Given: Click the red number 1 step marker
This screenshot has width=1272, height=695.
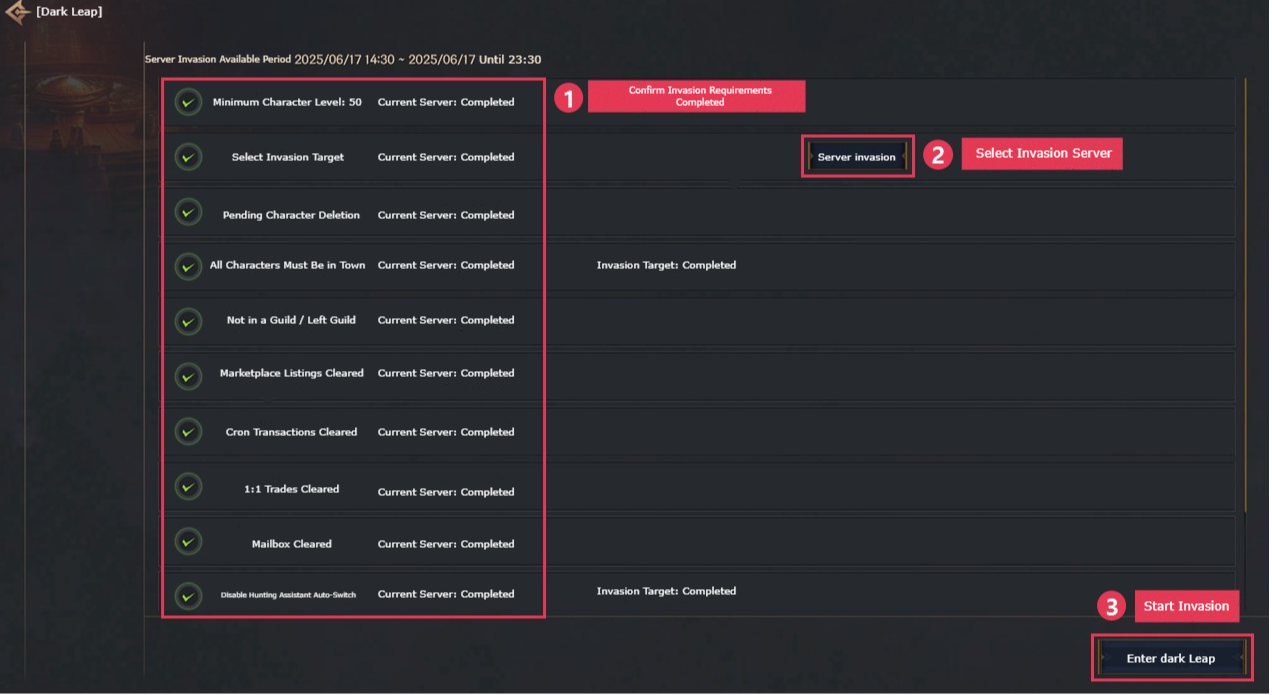Looking at the screenshot, I should click(x=568, y=98).
